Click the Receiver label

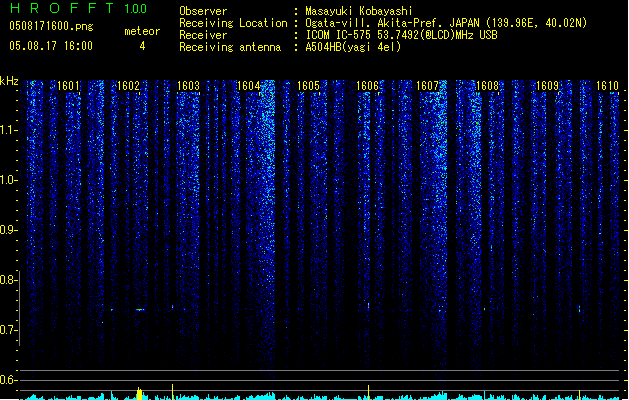(203, 35)
